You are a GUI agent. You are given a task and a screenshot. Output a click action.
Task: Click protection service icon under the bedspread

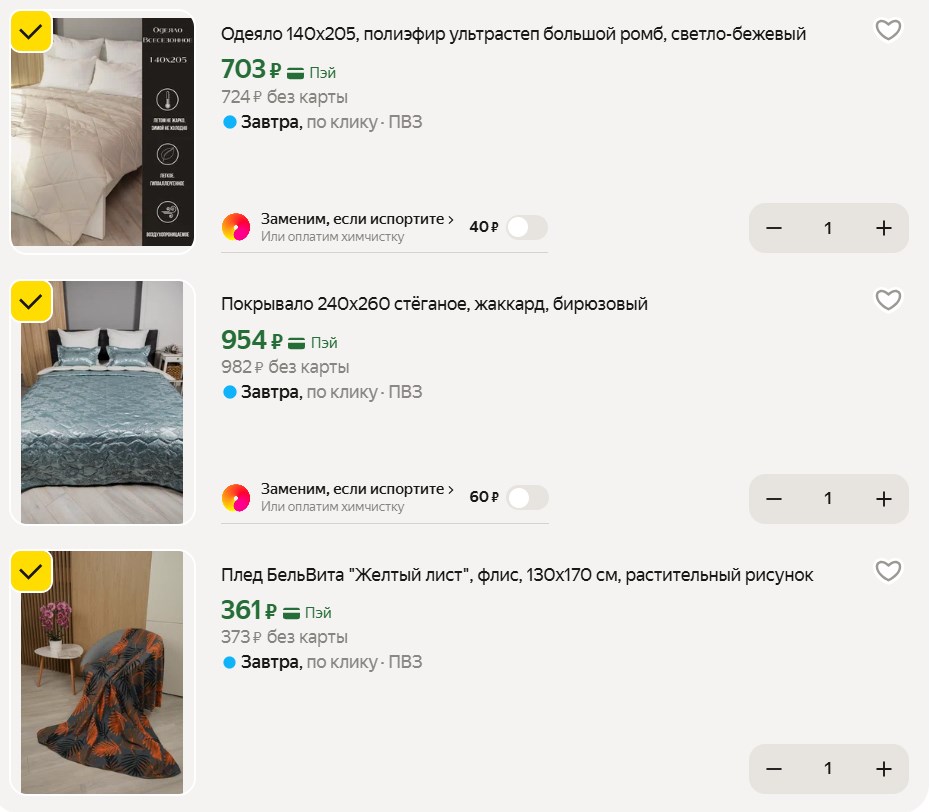coord(236,497)
